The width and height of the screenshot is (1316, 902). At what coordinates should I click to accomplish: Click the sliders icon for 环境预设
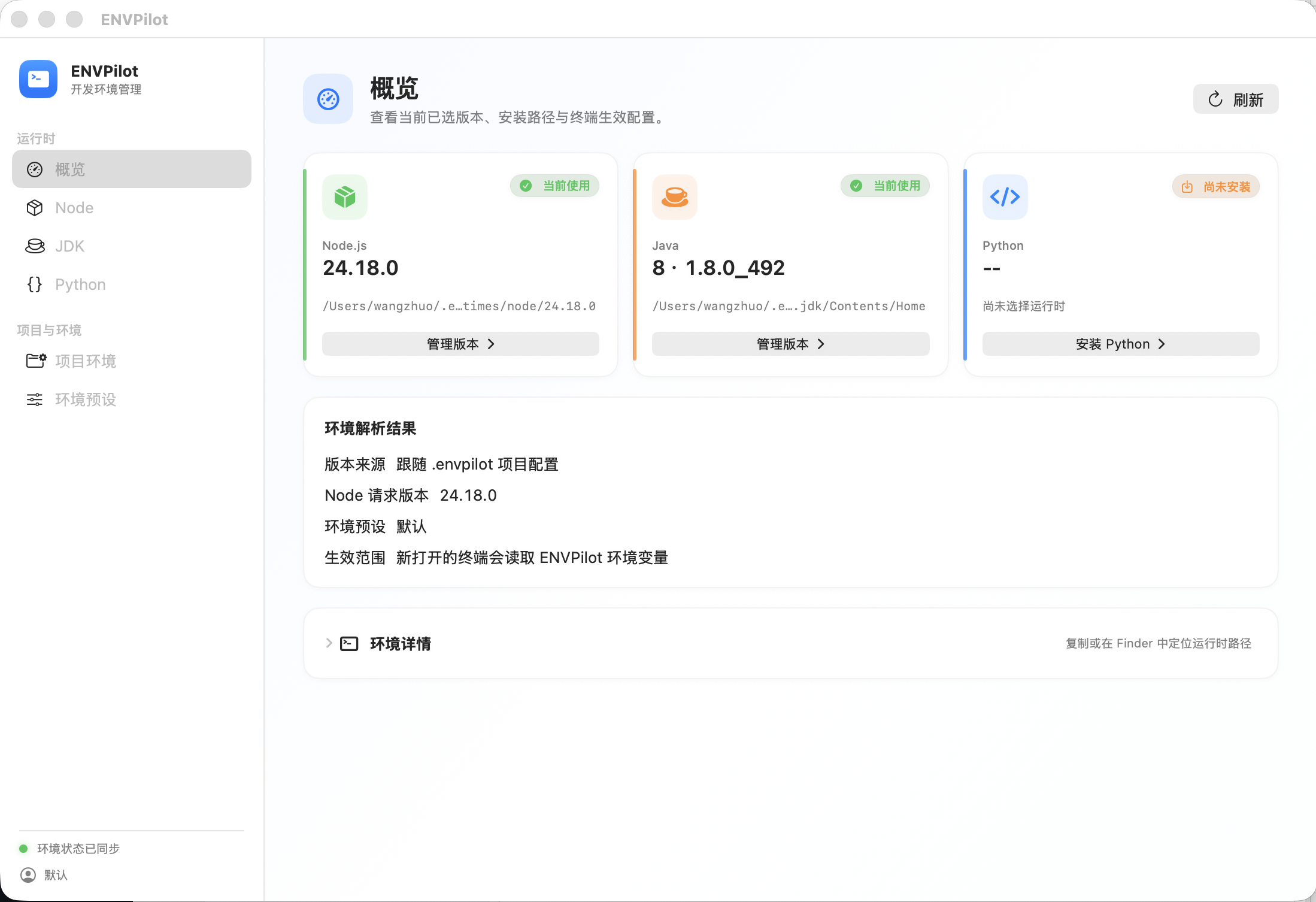(x=35, y=399)
